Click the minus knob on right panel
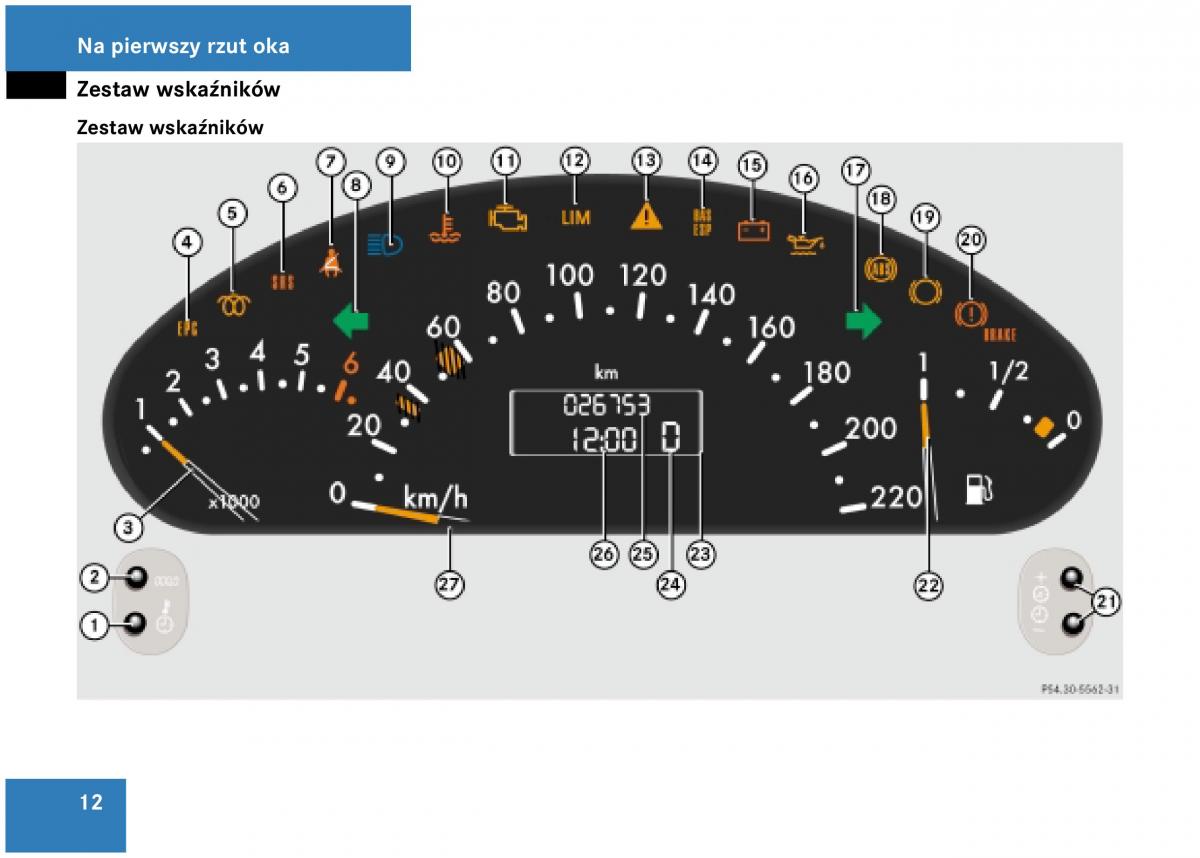Viewport: 1200px width, 858px height. coord(1071,625)
